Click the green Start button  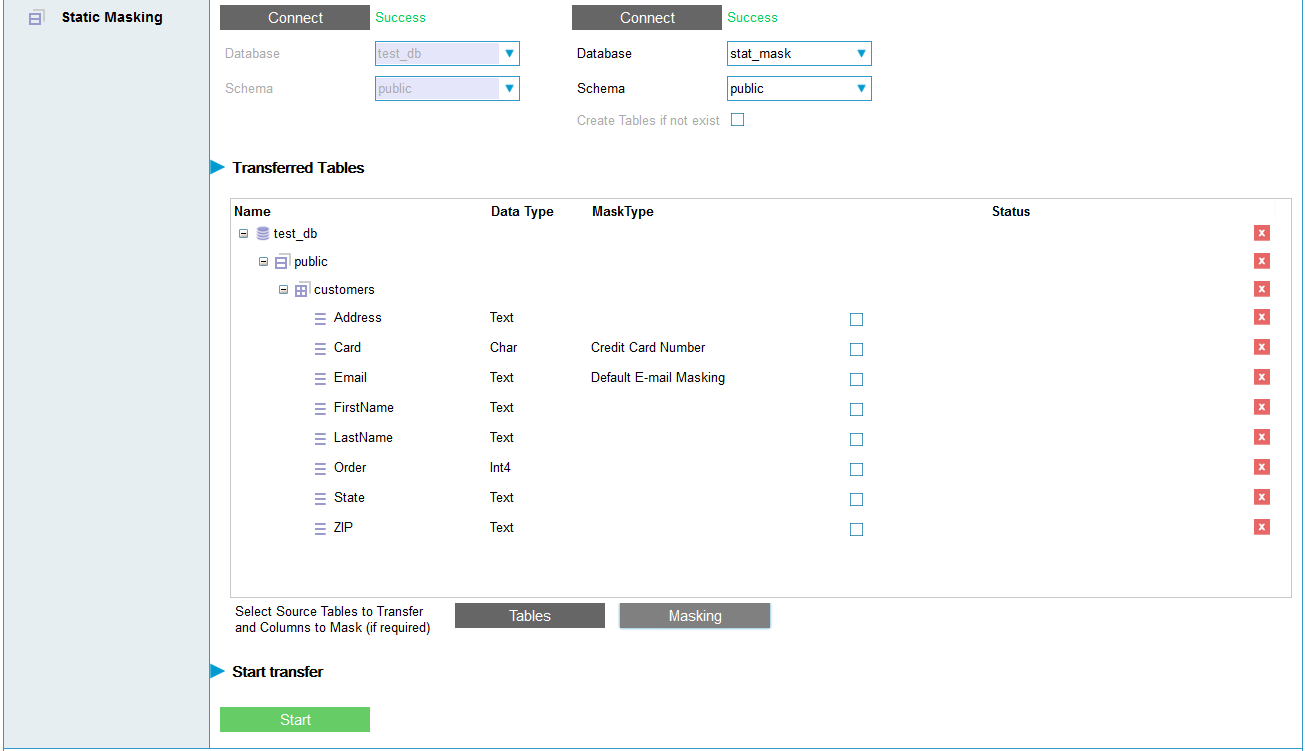click(x=295, y=720)
